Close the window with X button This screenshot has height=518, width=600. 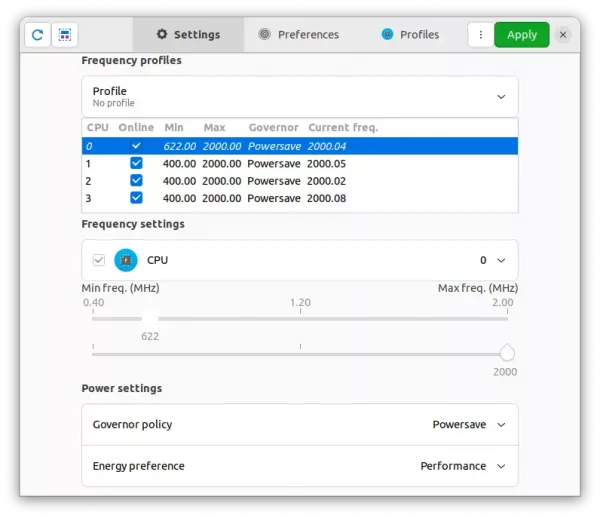(x=563, y=35)
